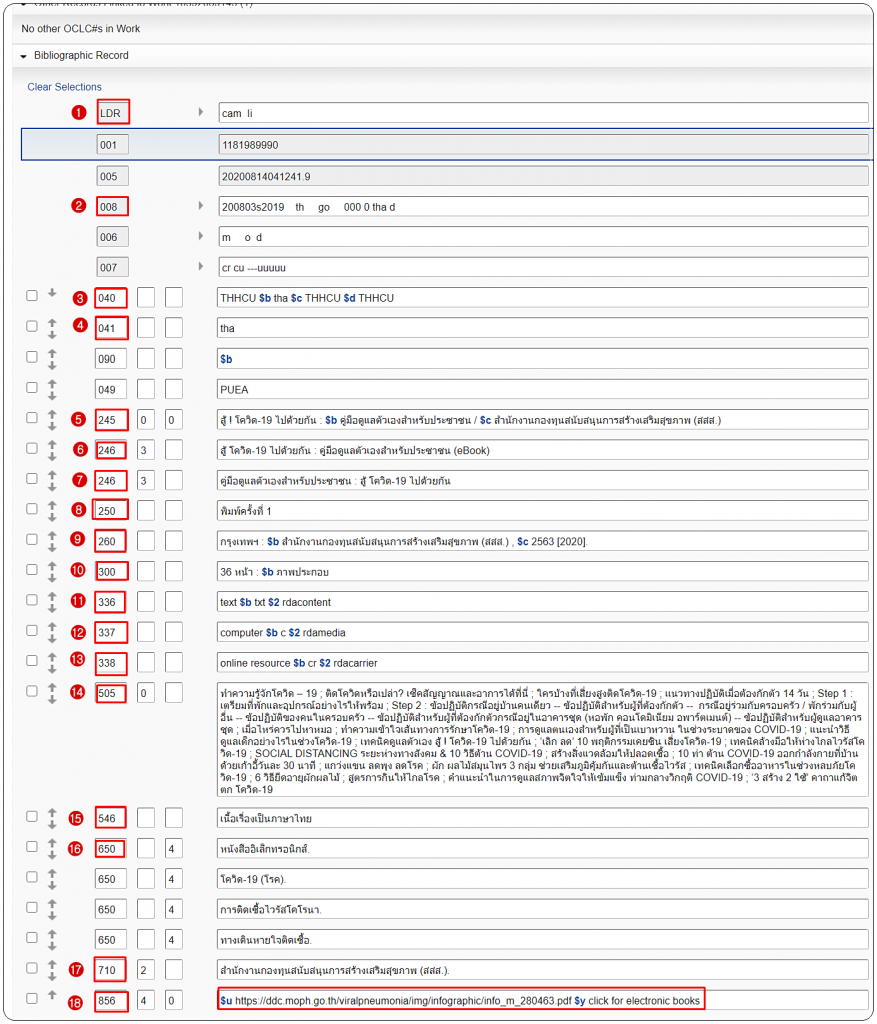Click the second indicator of field 245
Screen dimensions: 877x1024
point(174,419)
